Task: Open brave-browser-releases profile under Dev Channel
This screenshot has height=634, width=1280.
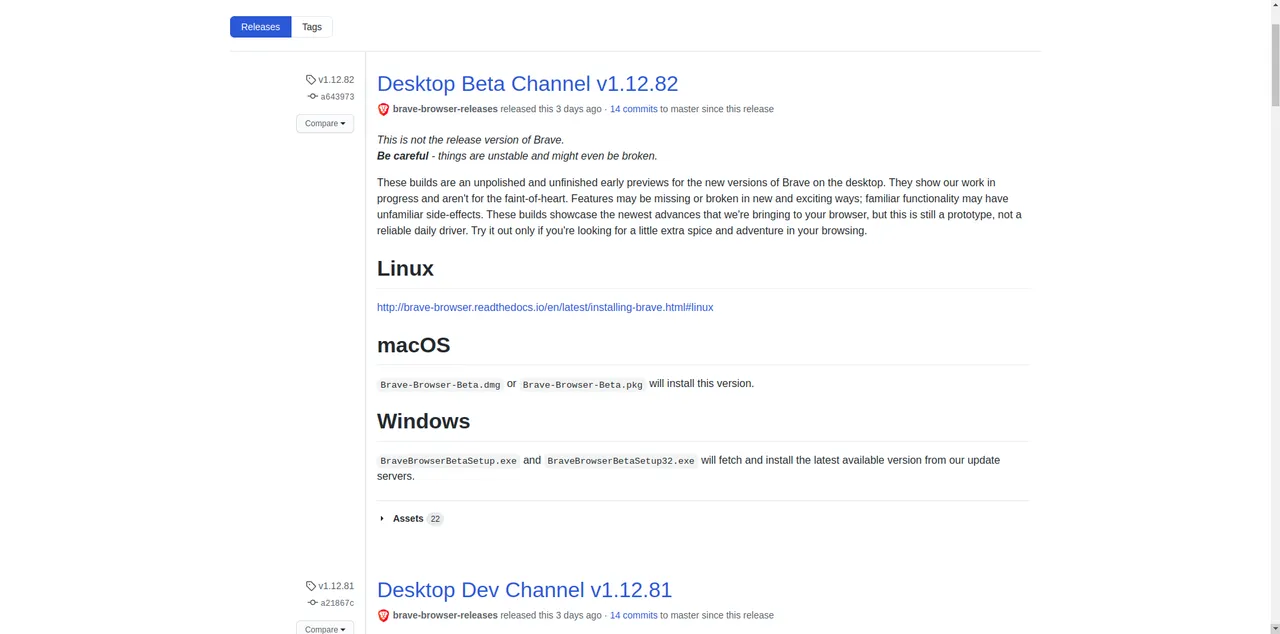Action: tap(445, 615)
